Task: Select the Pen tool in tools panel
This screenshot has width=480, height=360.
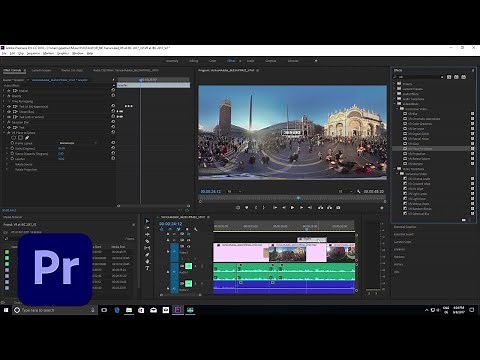Action: (147, 255)
